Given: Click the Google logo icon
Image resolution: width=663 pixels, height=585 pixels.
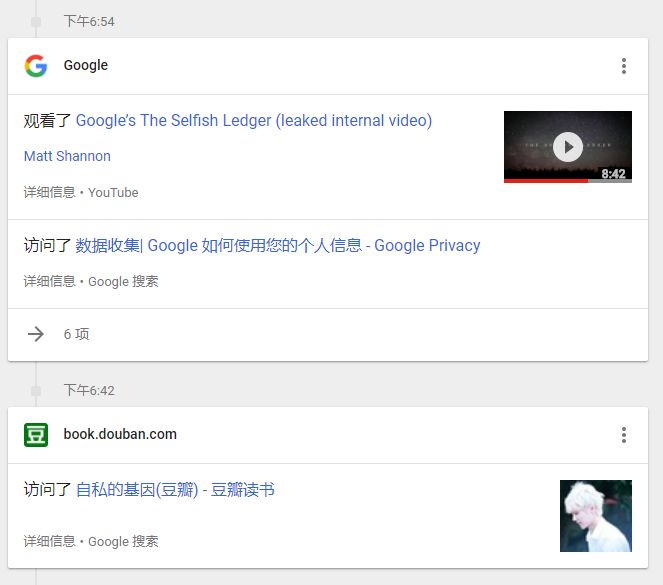Looking at the screenshot, I should pyautogui.click(x=36, y=66).
